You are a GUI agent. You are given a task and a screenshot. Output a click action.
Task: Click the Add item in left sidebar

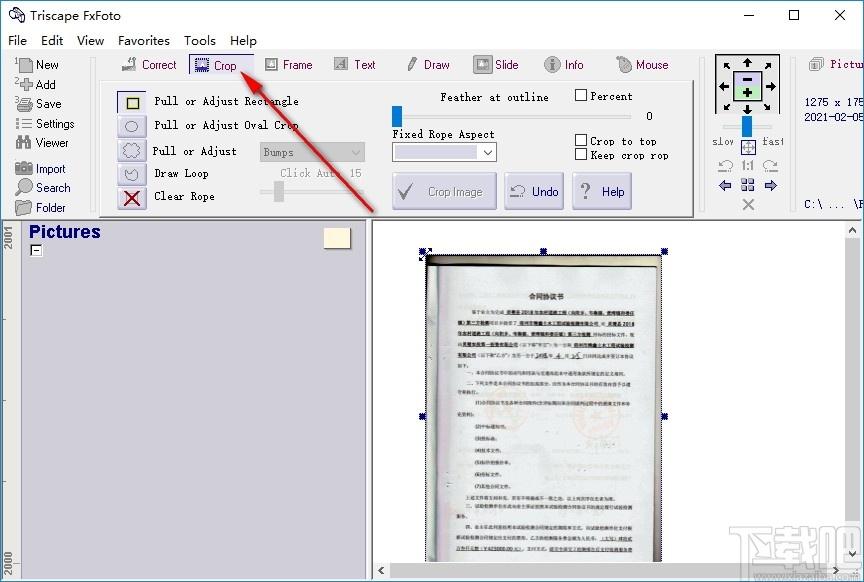coord(36,85)
